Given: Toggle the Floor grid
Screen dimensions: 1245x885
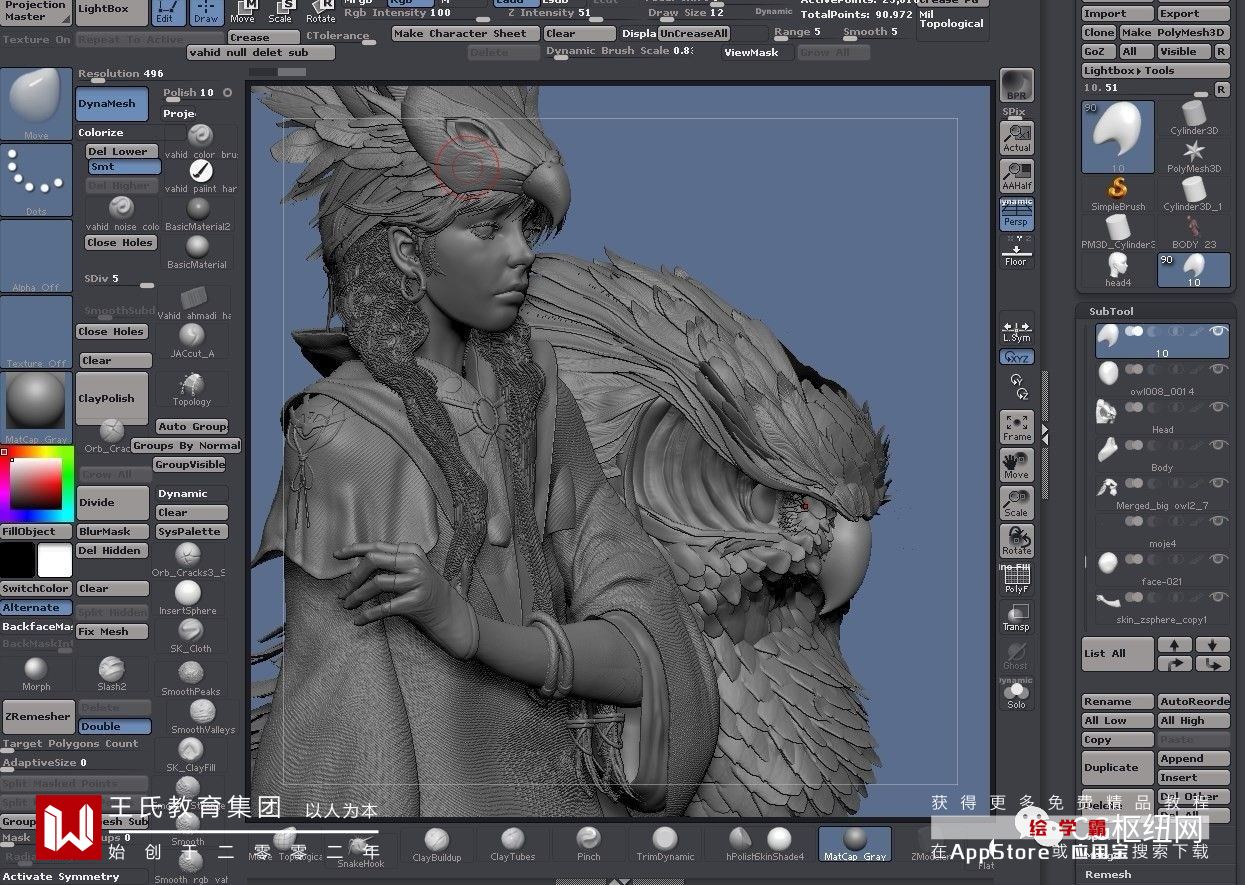Looking at the screenshot, I should click(1016, 254).
